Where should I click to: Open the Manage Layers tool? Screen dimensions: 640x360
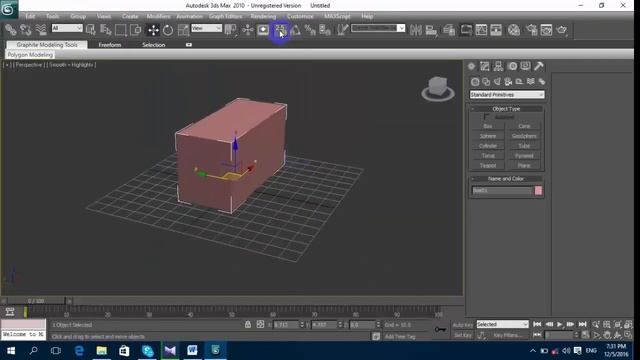pyautogui.click(x=449, y=30)
